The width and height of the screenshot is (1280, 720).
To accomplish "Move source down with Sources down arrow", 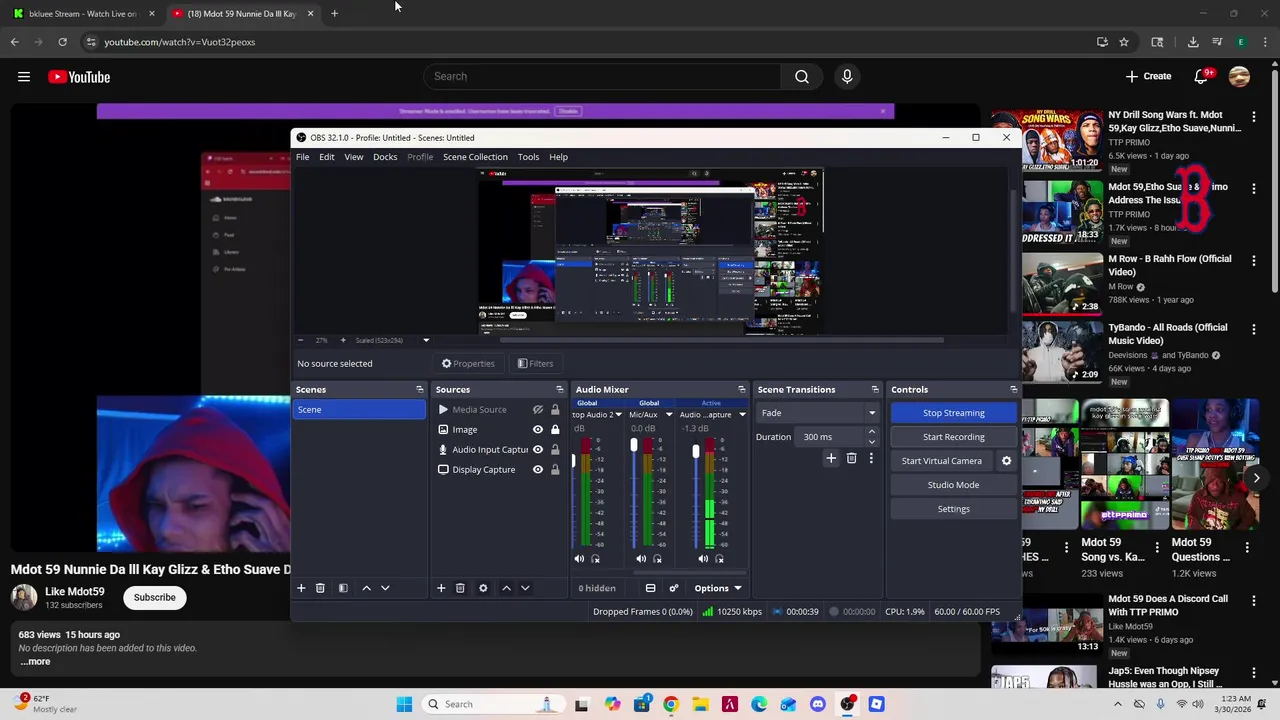I will coord(525,588).
